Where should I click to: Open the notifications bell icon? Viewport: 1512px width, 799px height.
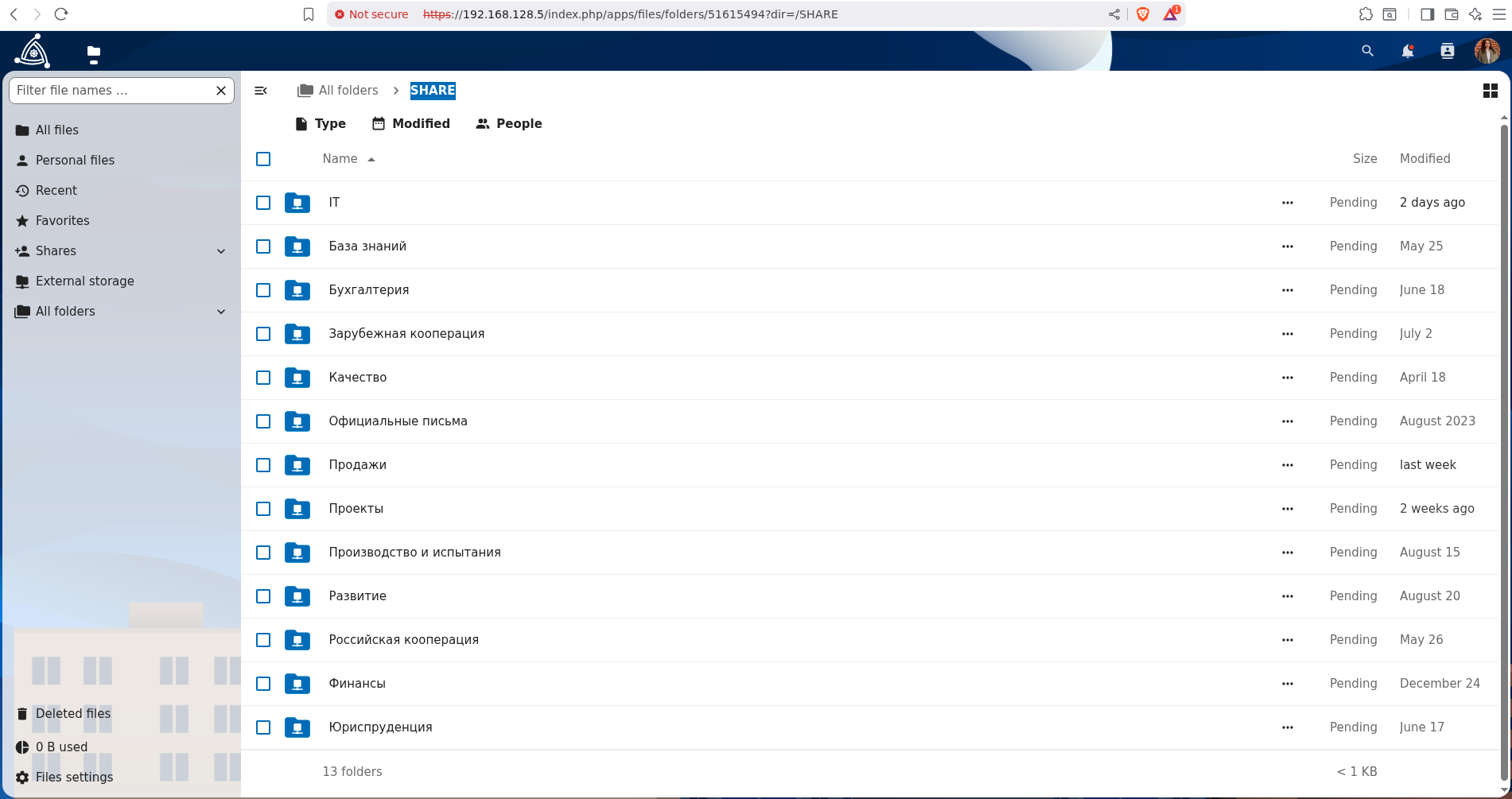click(x=1407, y=52)
